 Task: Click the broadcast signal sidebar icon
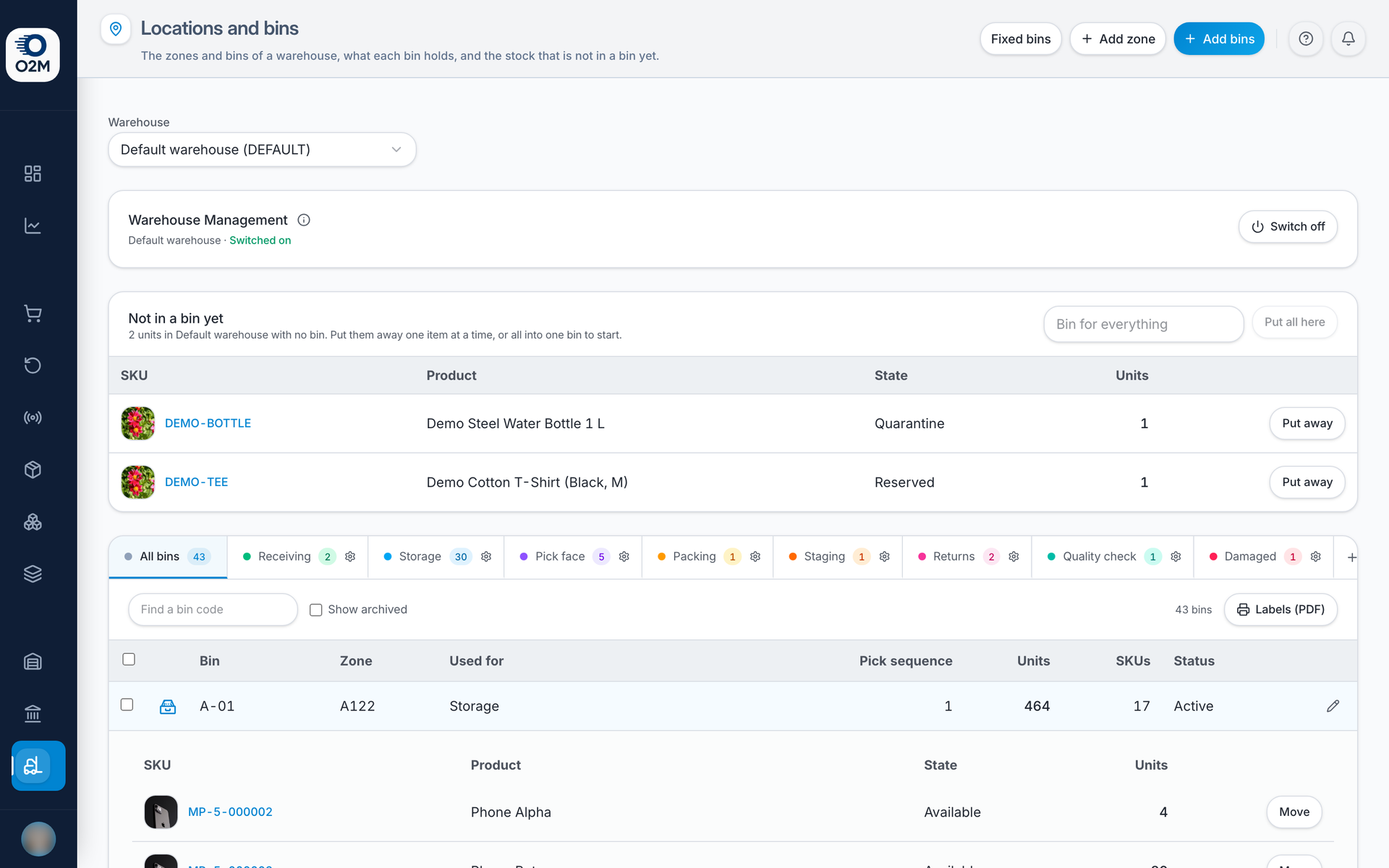click(33, 417)
